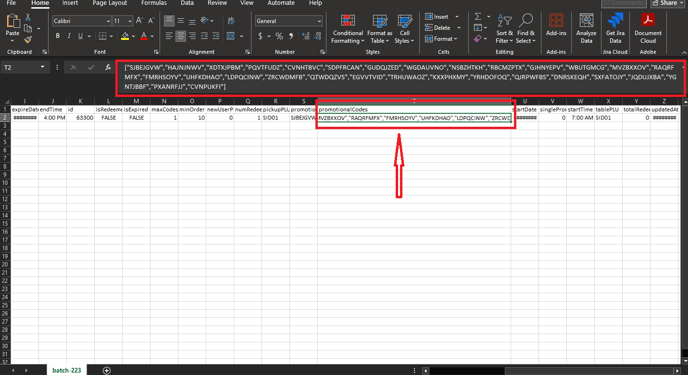Toggle Bold formatting
This screenshot has height=375, width=688.
coord(57,36)
